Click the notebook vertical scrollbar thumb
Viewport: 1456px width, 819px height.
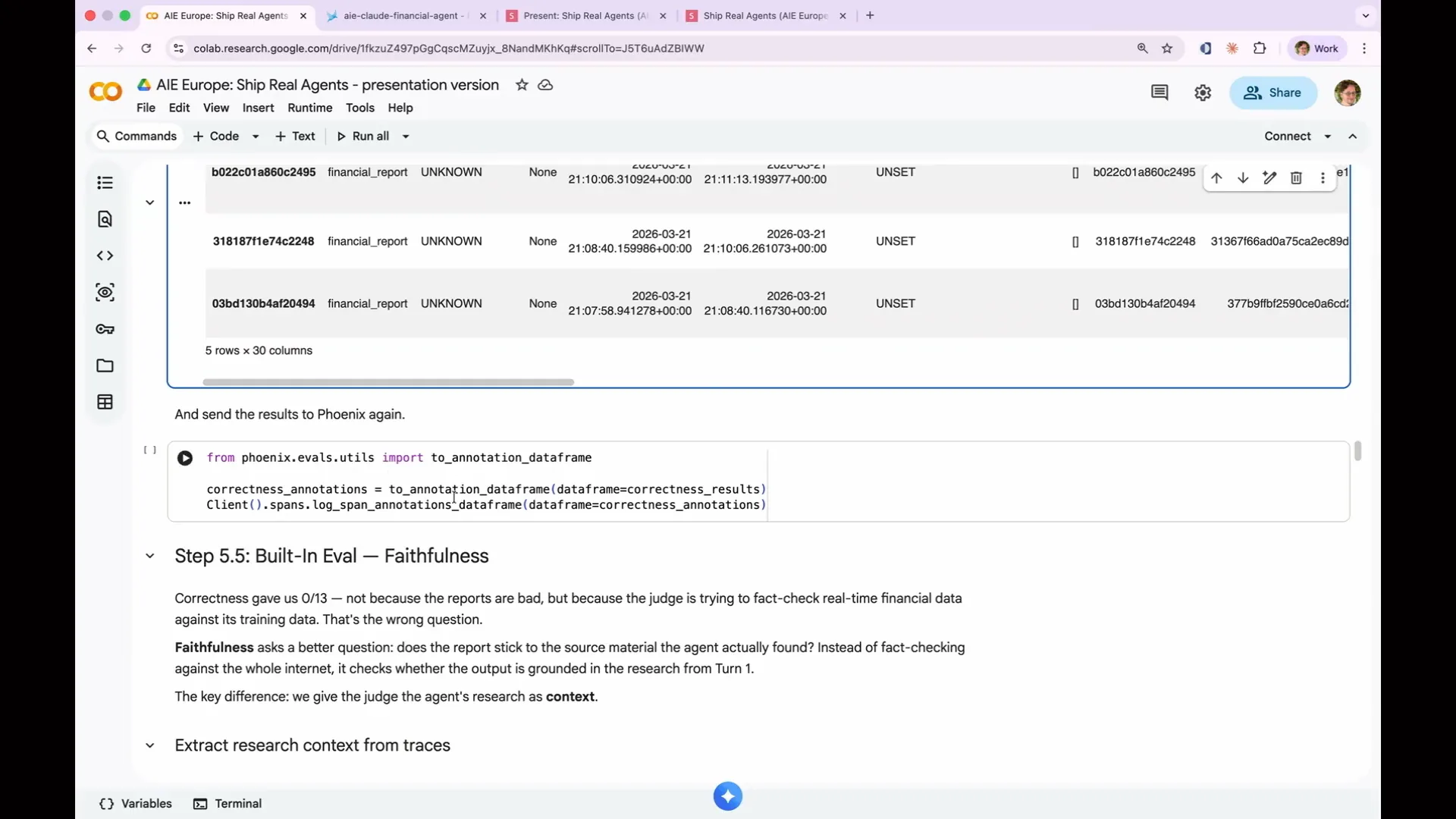click(1357, 451)
